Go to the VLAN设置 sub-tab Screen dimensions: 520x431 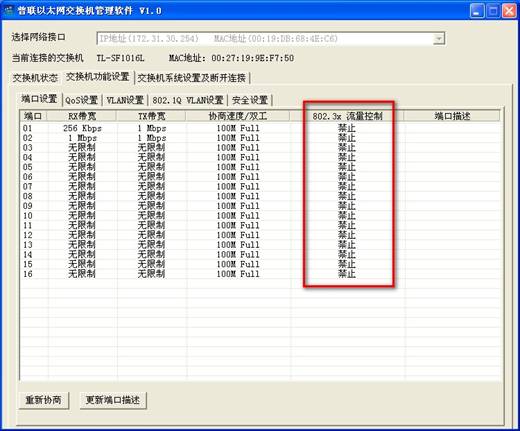point(125,100)
